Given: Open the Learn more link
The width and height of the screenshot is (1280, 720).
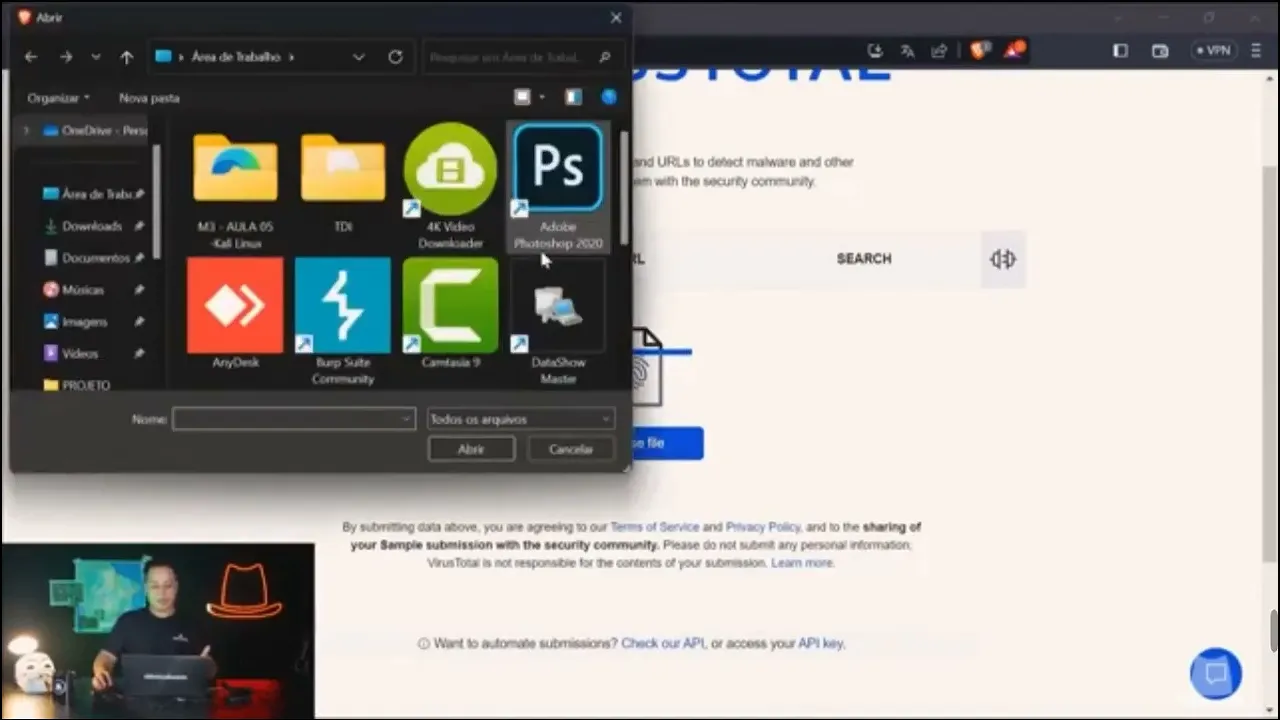Looking at the screenshot, I should click(802, 563).
